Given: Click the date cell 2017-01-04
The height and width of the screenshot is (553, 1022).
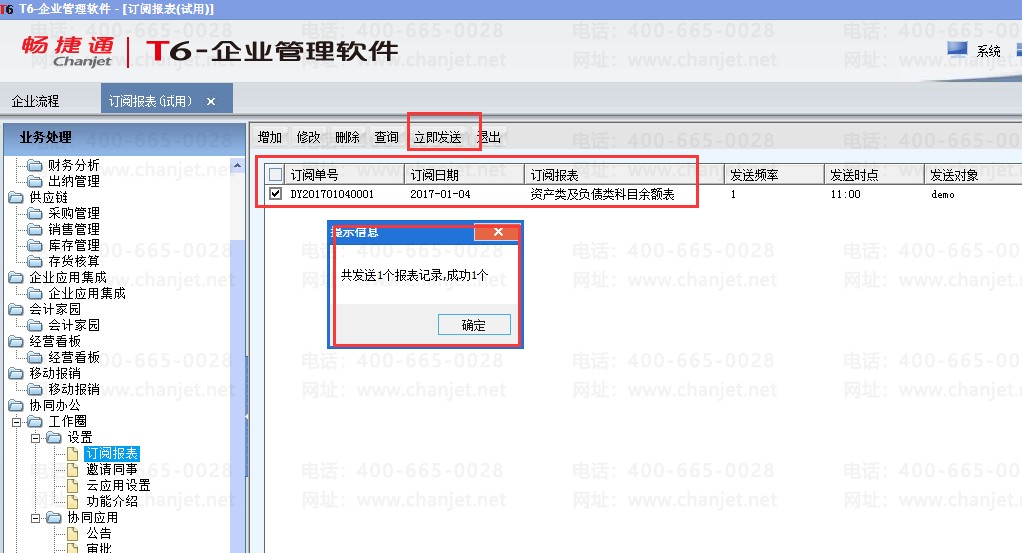Looking at the screenshot, I should point(440,194).
